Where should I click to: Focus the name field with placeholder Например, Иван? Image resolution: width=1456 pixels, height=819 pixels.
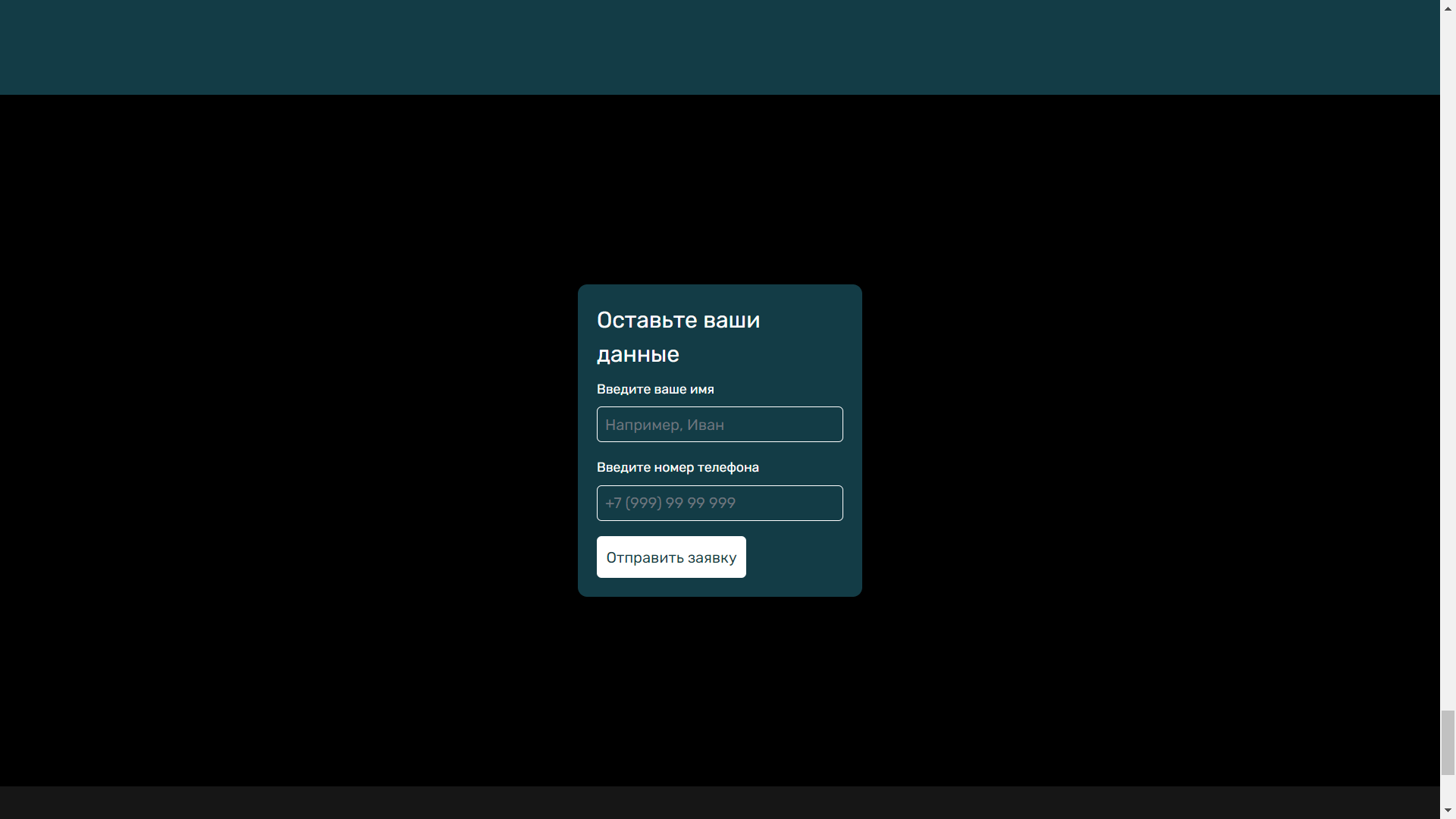click(x=720, y=424)
